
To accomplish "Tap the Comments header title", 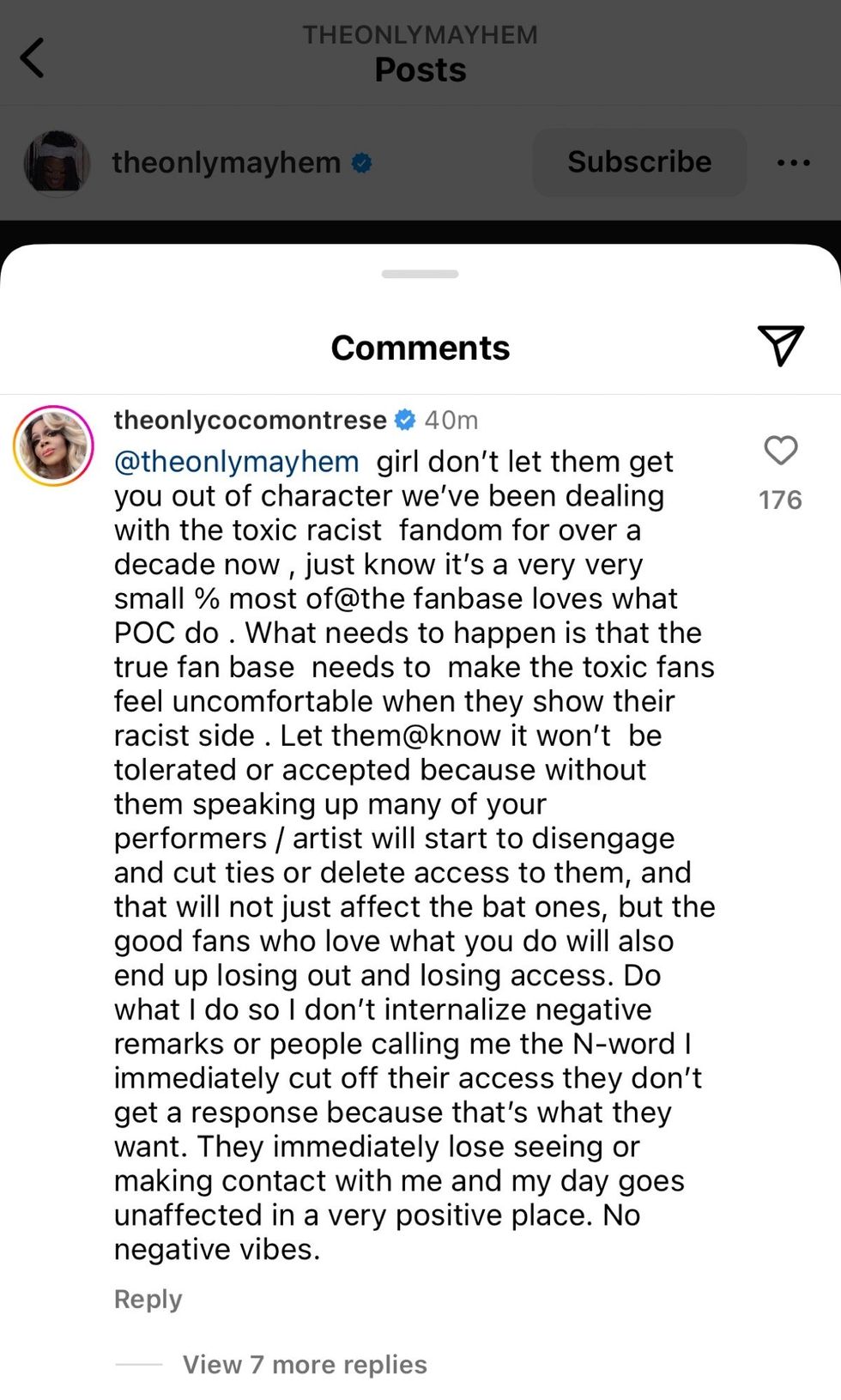I will [x=420, y=348].
